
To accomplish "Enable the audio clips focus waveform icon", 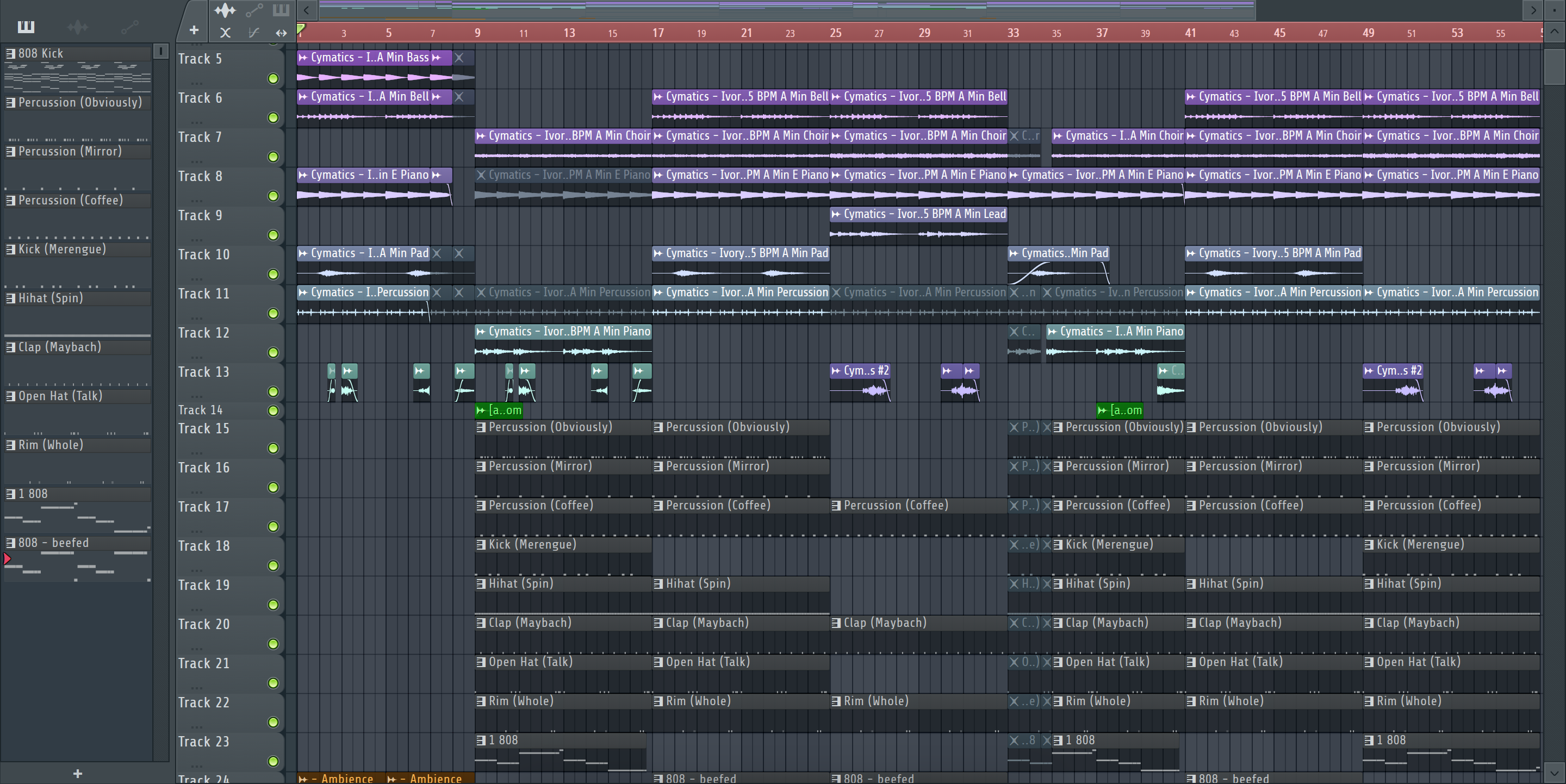I will pyautogui.click(x=225, y=10).
